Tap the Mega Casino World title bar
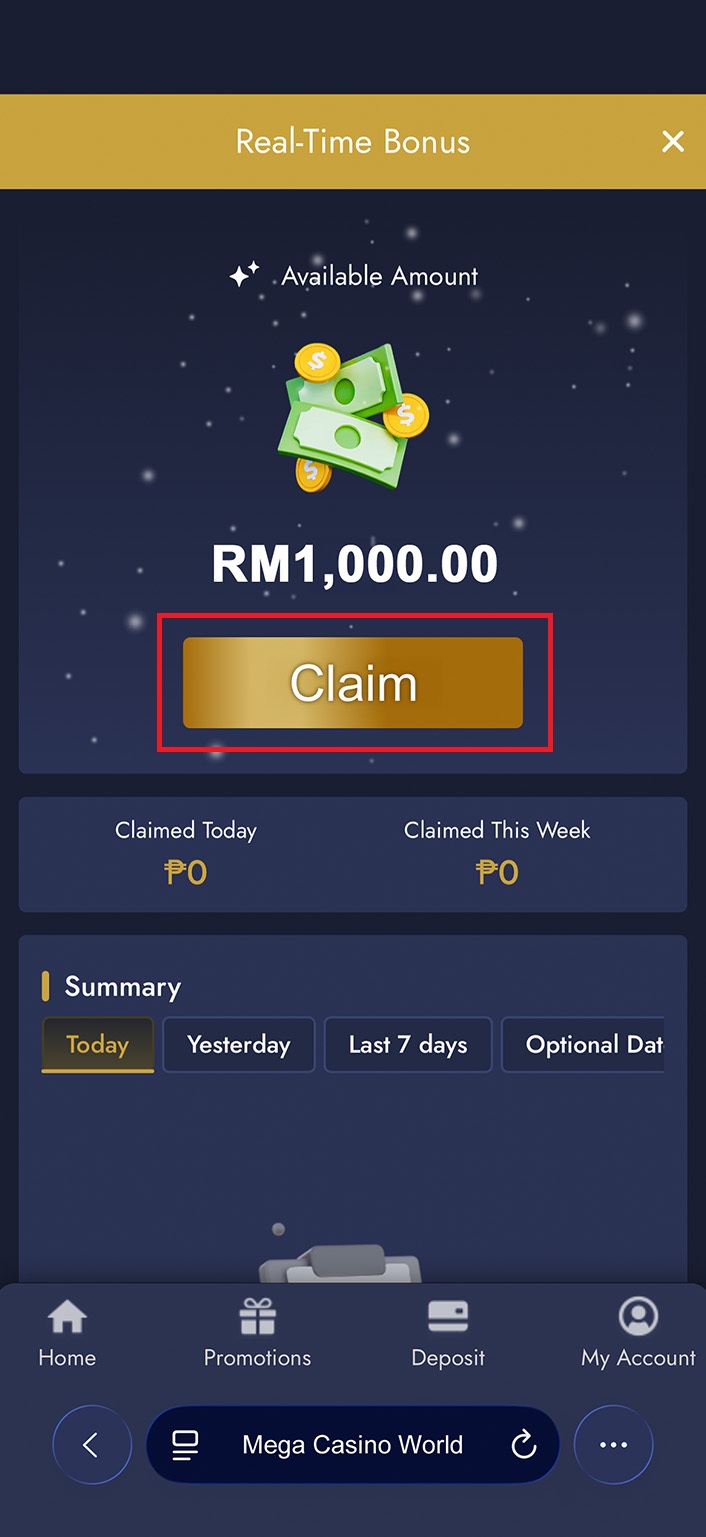The image size is (706, 1537). click(x=353, y=1445)
